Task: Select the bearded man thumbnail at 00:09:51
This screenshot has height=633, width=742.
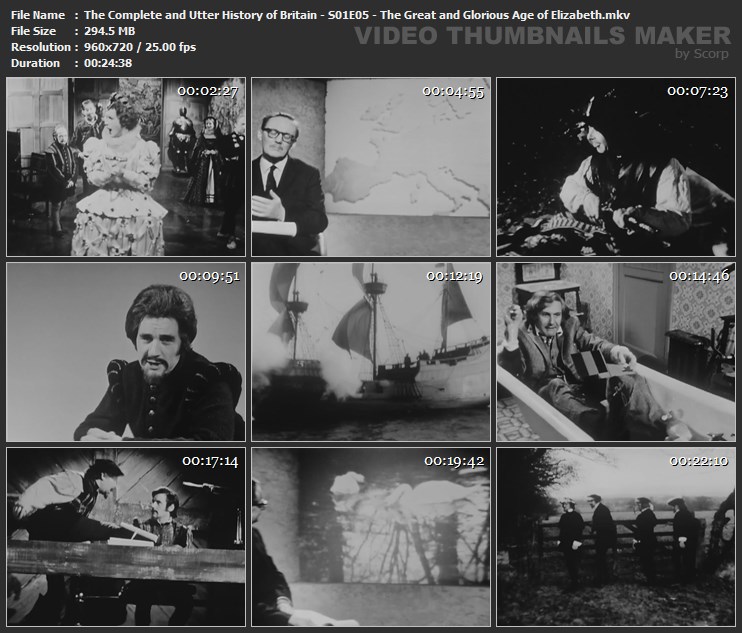Action: click(126, 352)
